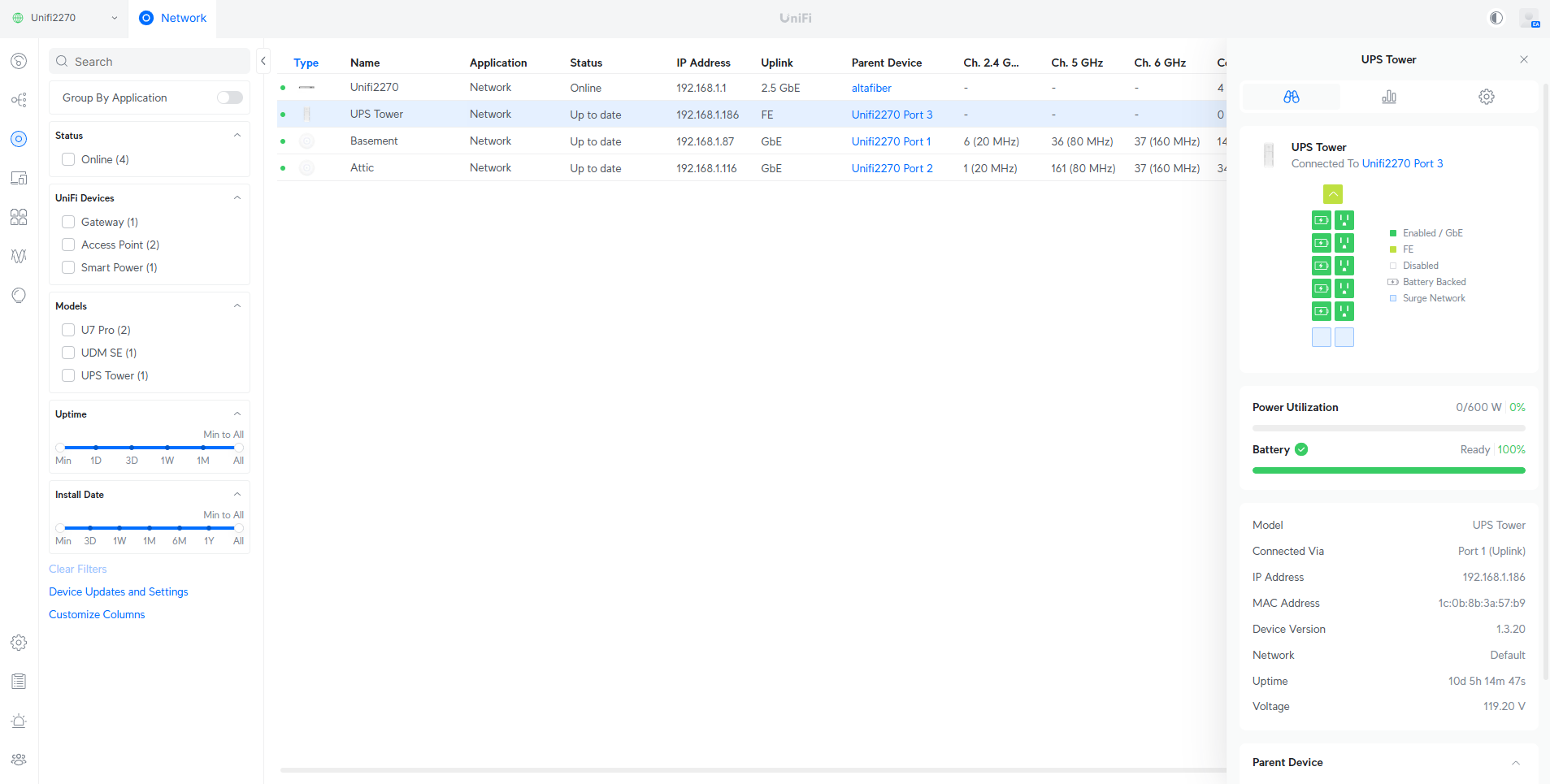Open the Settings gear in left sidebar

[x=19, y=643]
